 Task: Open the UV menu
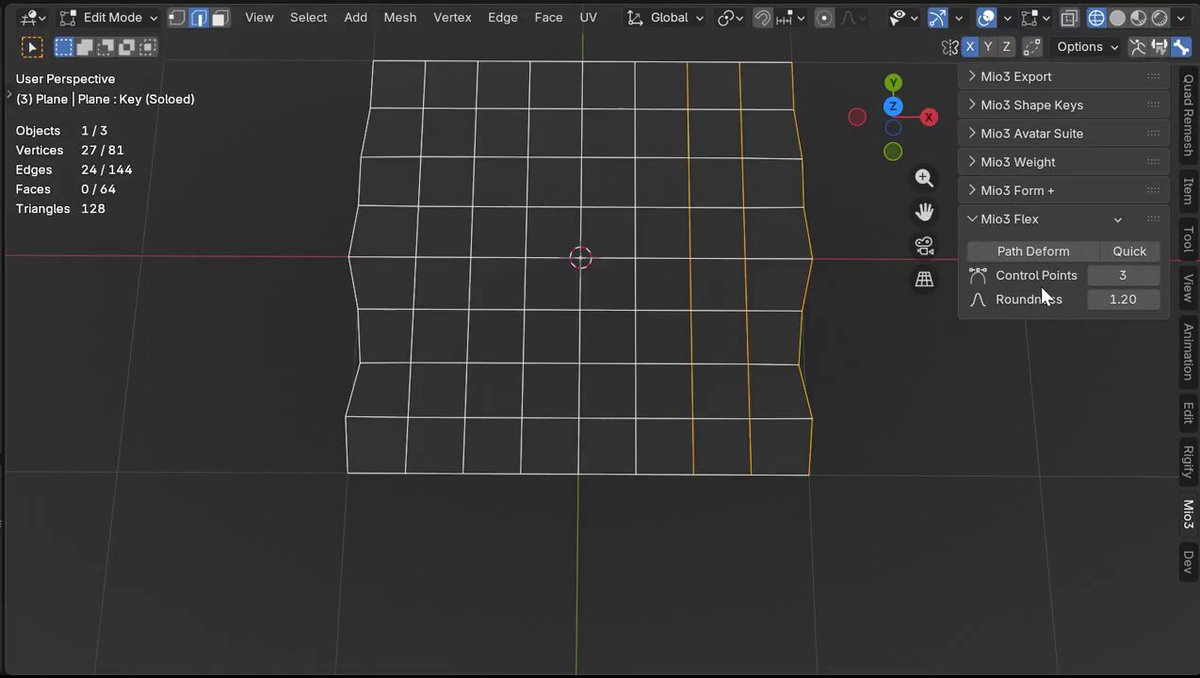point(588,17)
